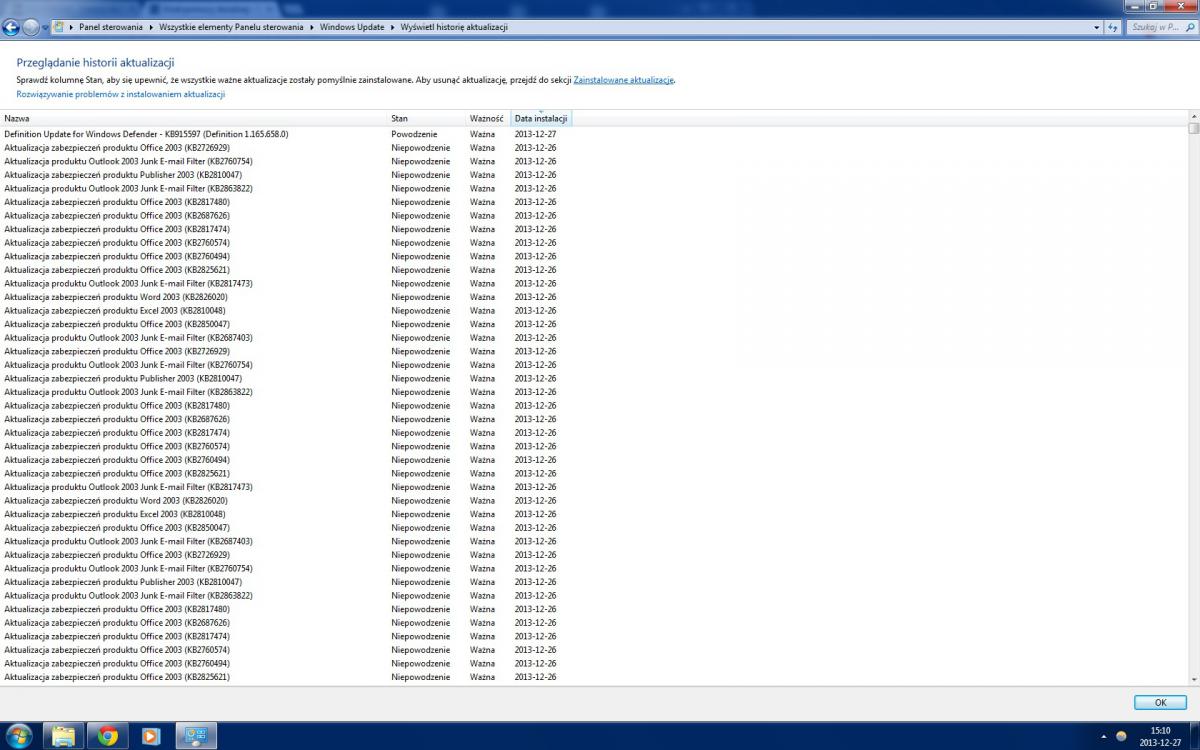
Task: Open 'Rozwiązywanie problemów z instalowaniem aktualizacji' link
Action: tap(121, 94)
